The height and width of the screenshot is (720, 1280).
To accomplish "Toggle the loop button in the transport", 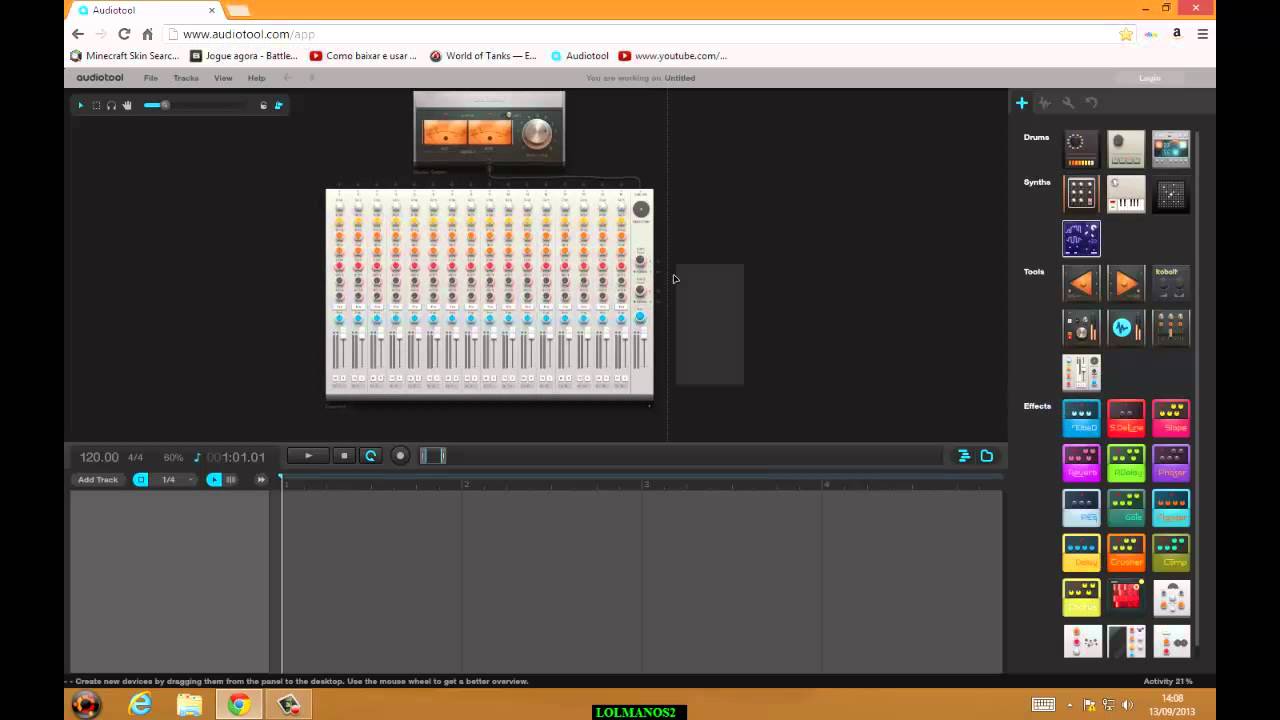I will [370, 456].
